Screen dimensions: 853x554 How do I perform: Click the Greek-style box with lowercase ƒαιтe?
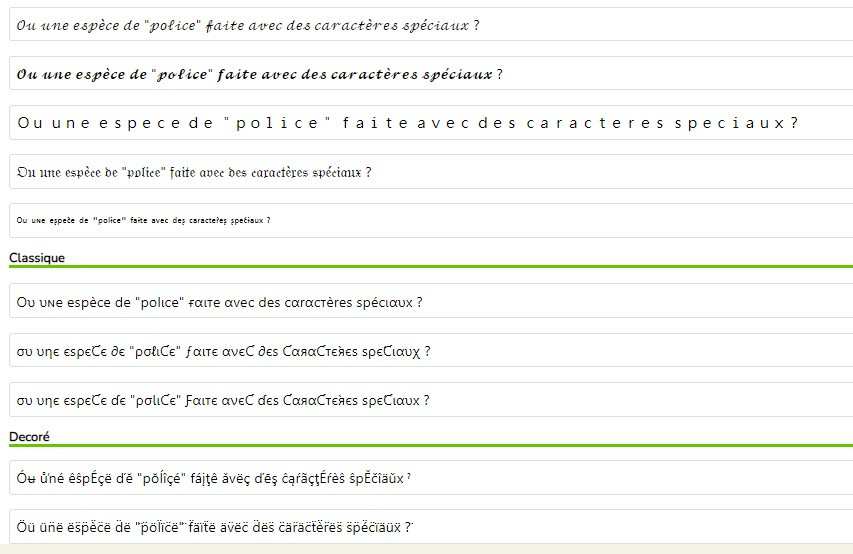(430, 351)
